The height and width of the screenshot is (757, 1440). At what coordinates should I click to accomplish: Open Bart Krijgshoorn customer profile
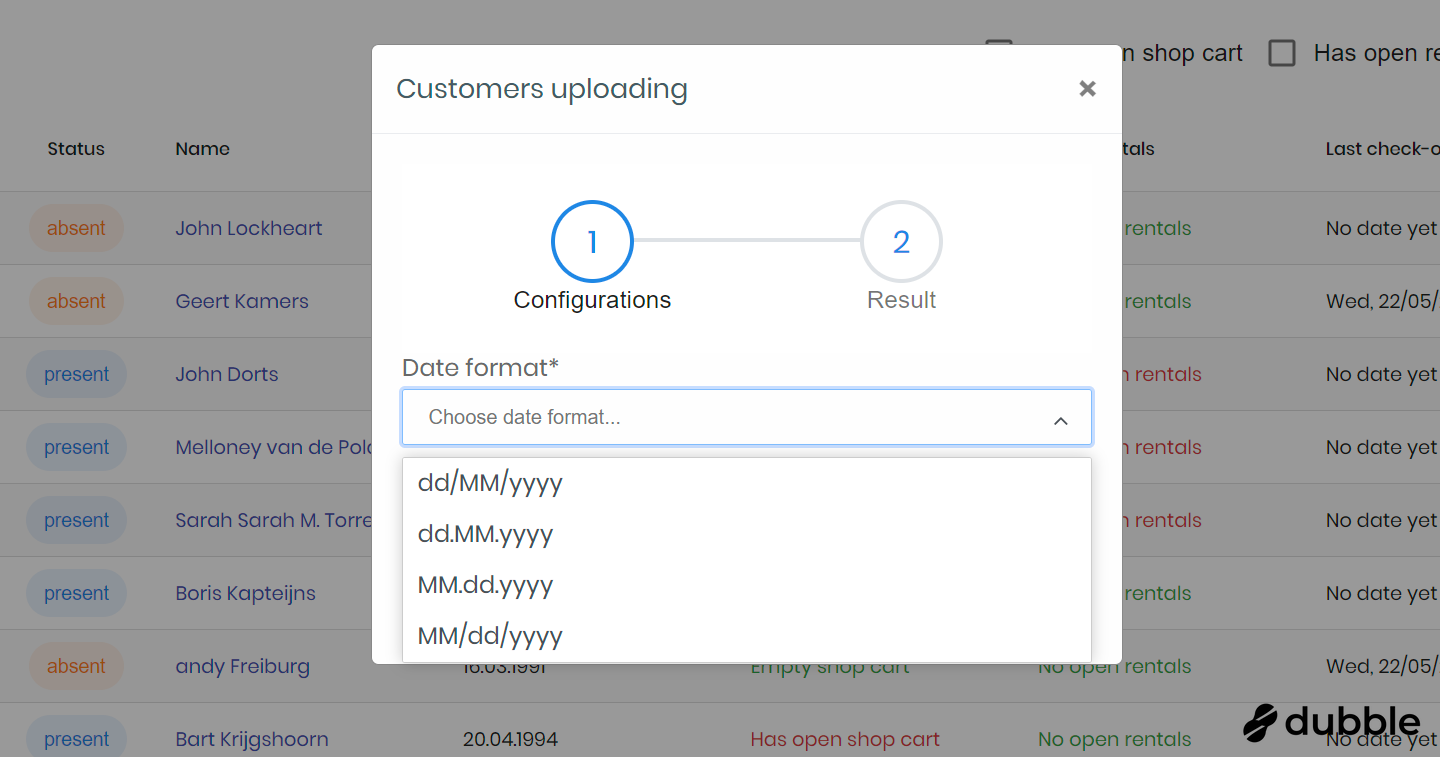pos(251,739)
